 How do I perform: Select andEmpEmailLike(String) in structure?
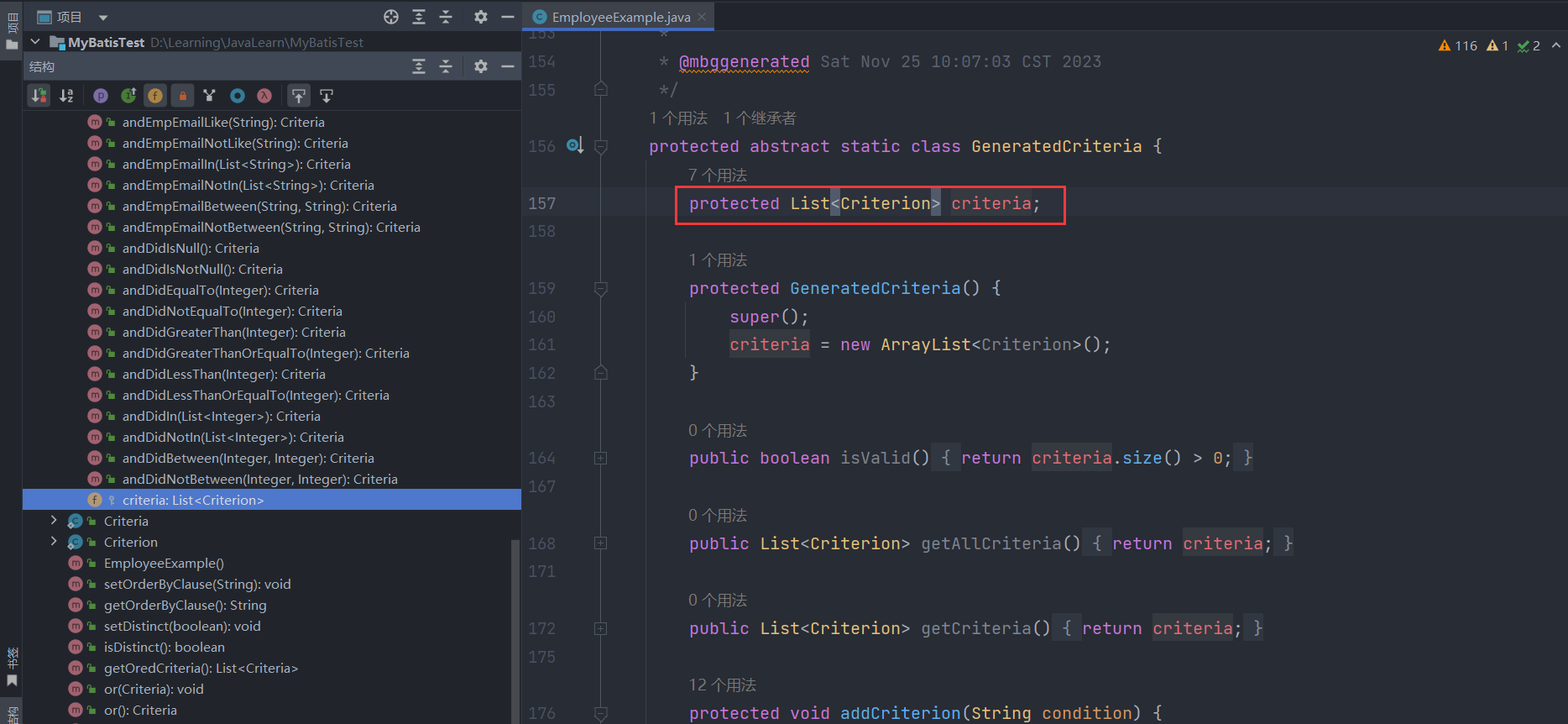tap(223, 123)
